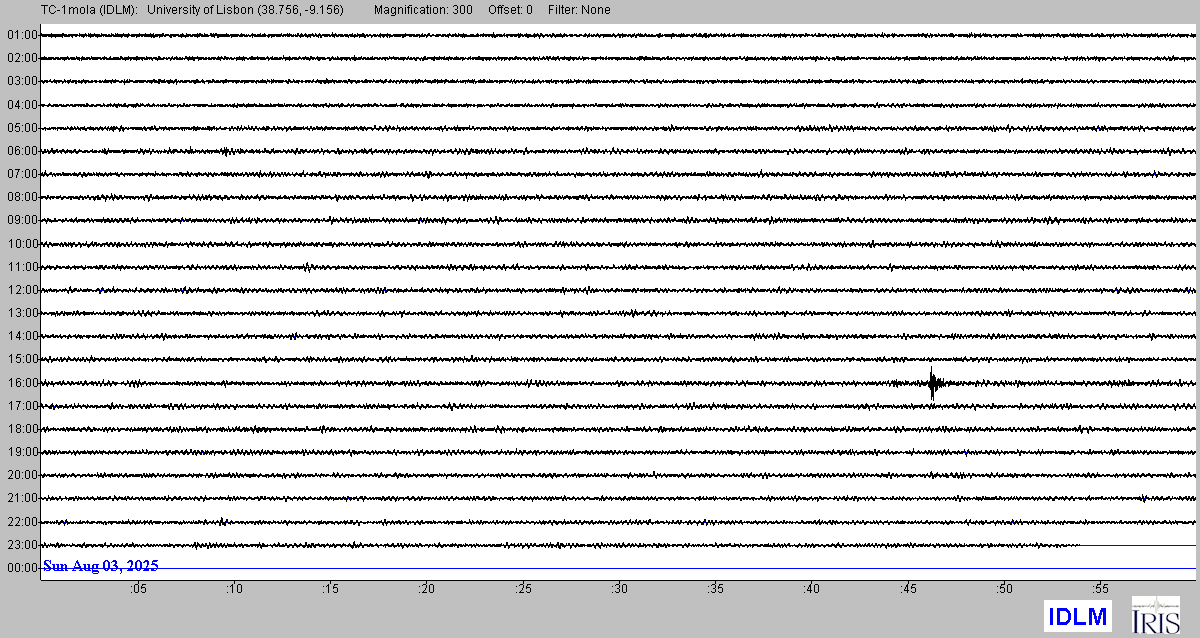Click the 06:00 hour label

point(22,151)
